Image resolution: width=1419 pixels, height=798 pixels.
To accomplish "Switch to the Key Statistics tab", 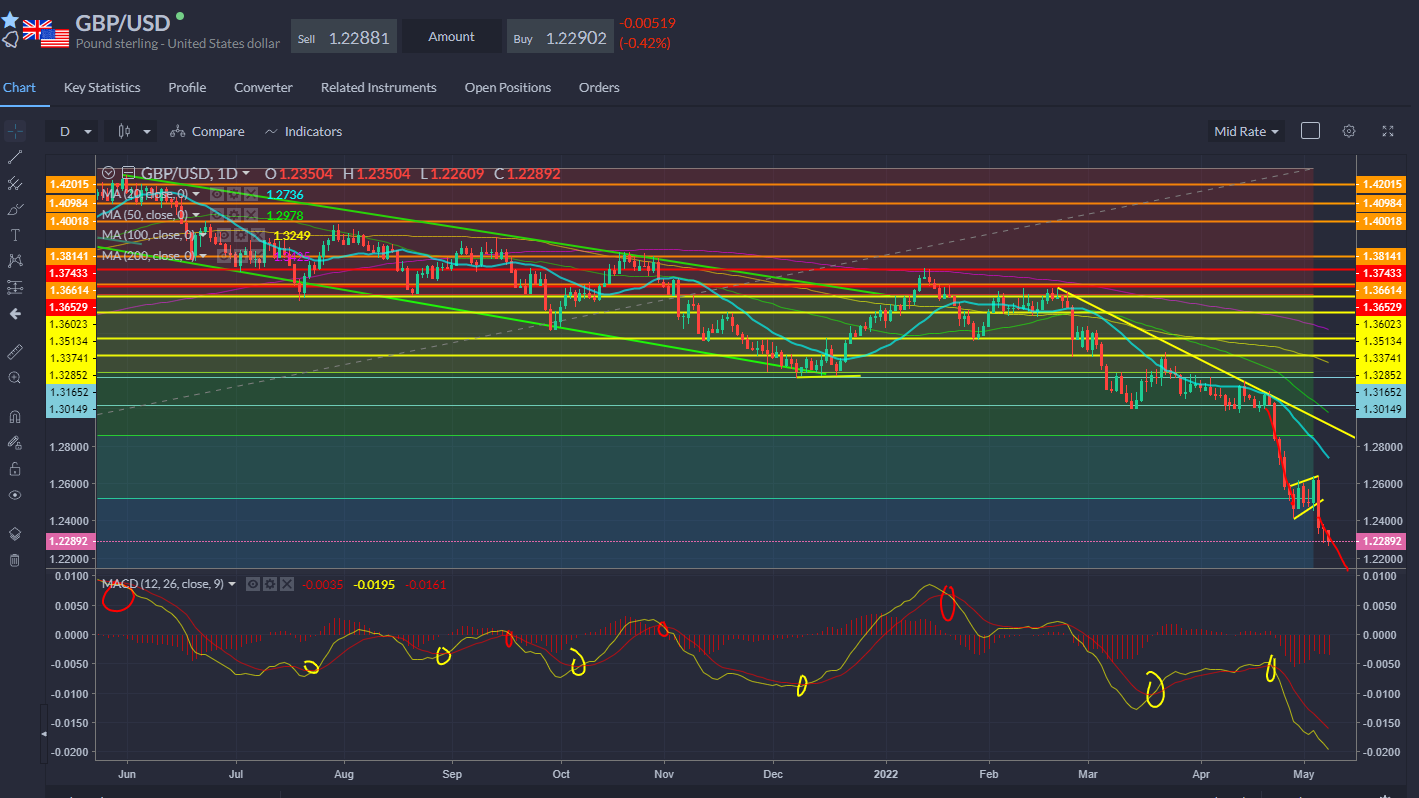I will click(x=102, y=88).
